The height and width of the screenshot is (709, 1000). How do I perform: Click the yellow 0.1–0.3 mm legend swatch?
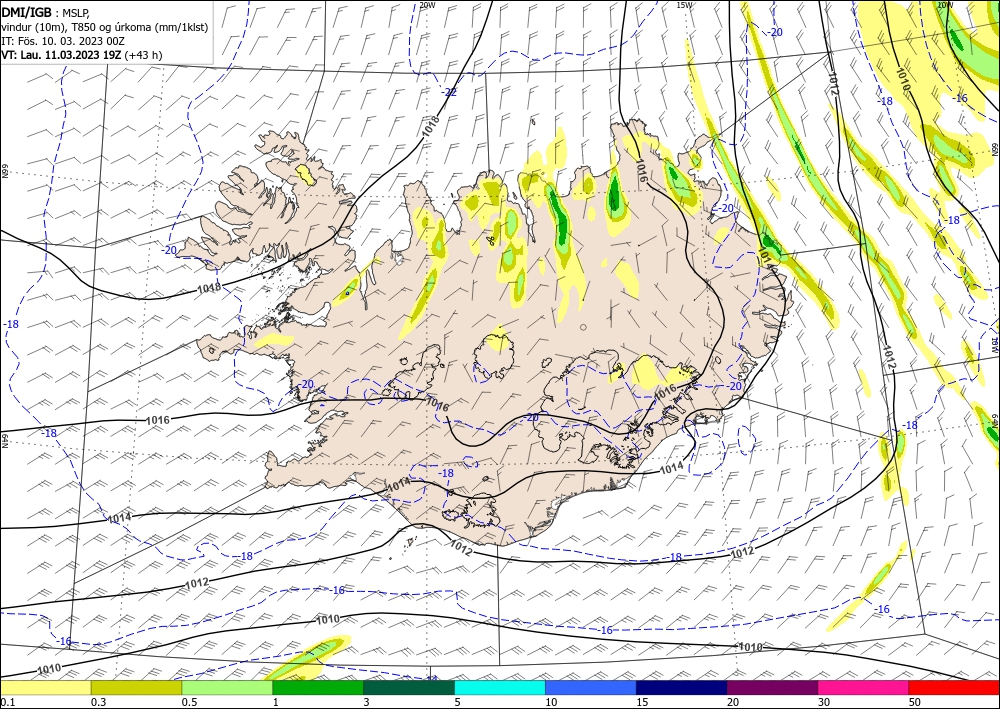pyautogui.click(x=45, y=687)
